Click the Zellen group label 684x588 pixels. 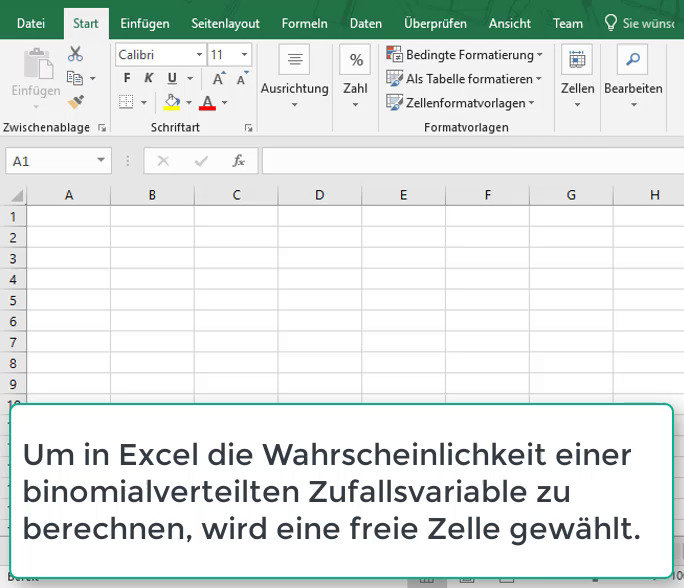[x=578, y=89]
